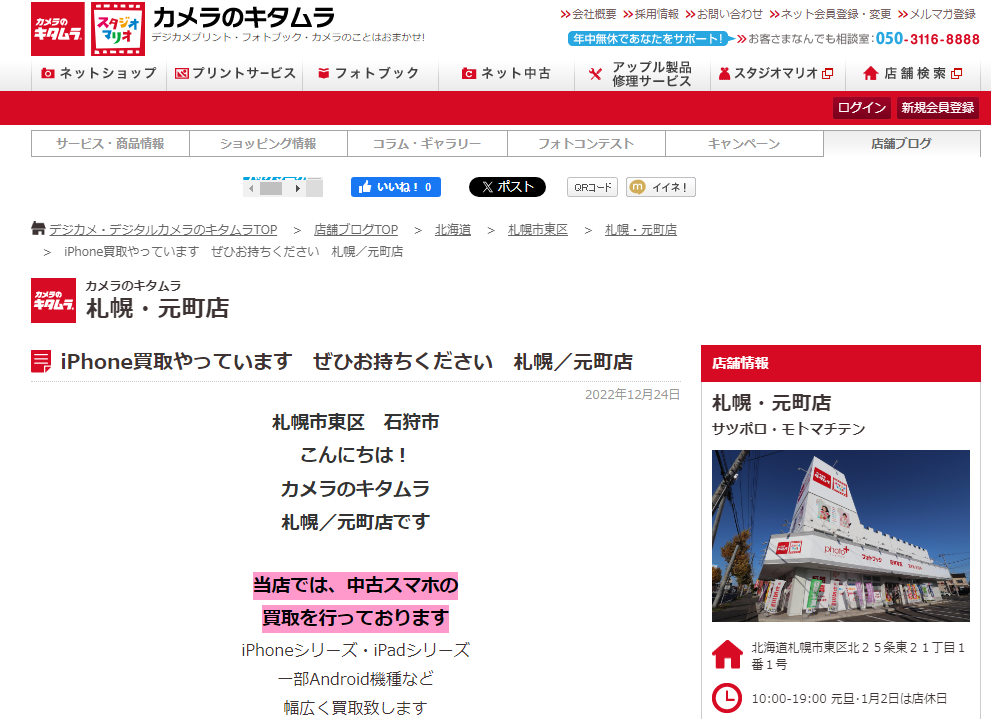Go to 札幌市東区 breadcrumb link
This screenshot has height=719, width=991.
(538, 230)
